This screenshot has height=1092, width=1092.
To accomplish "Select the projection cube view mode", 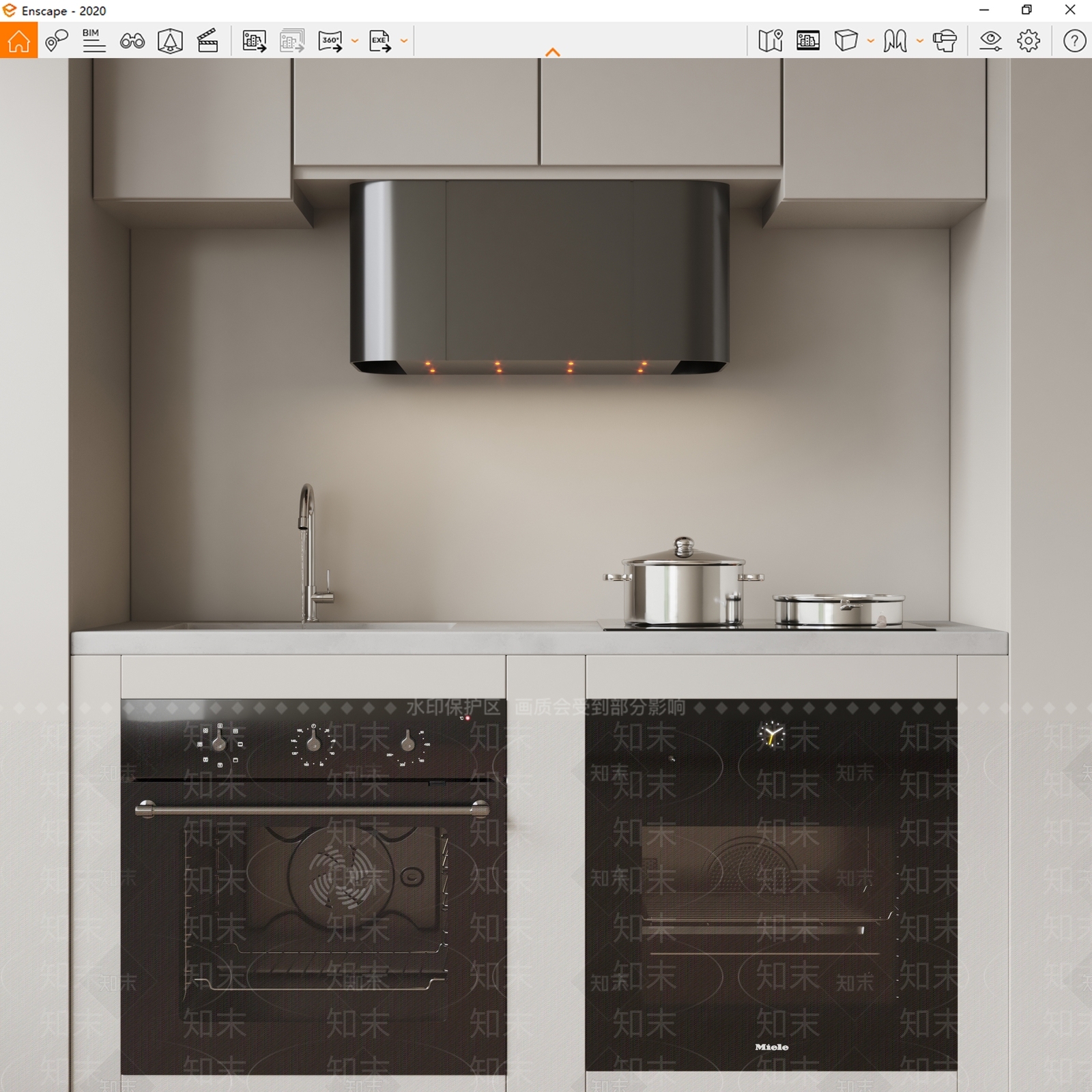I will (x=846, y=41).
